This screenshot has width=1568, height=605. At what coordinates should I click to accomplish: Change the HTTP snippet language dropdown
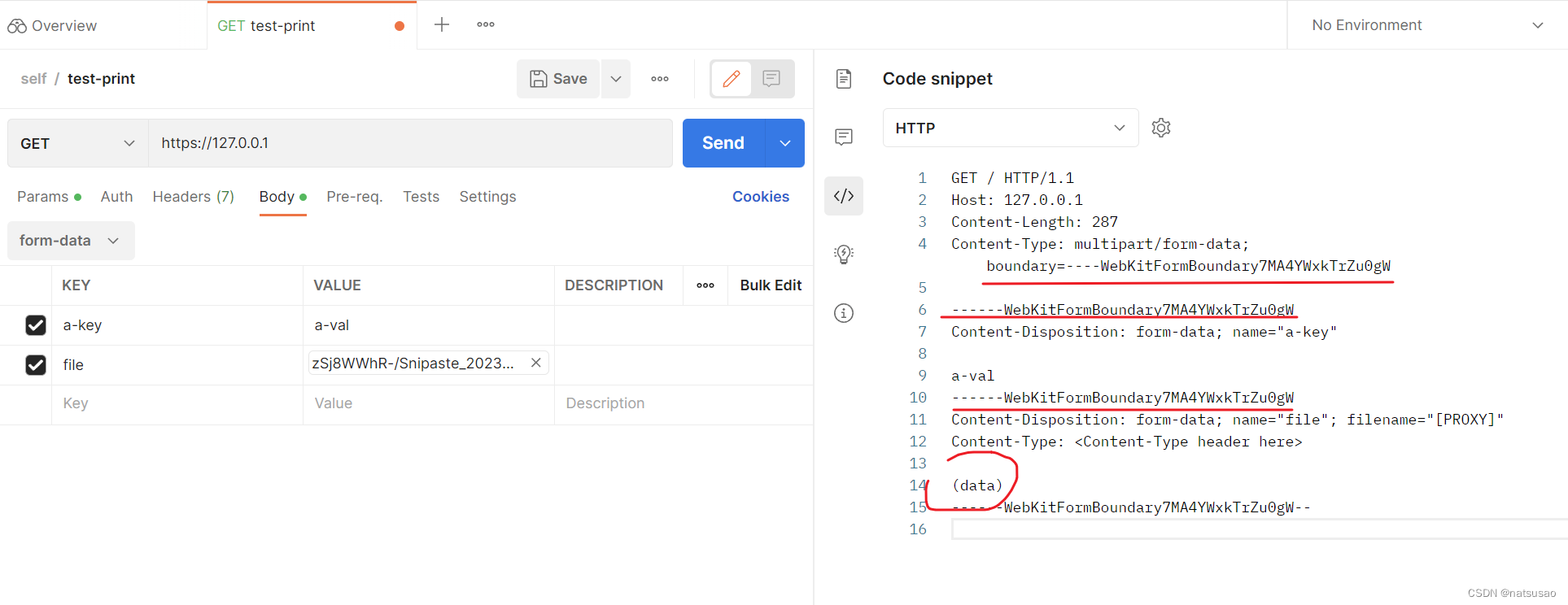point(1011,128)
